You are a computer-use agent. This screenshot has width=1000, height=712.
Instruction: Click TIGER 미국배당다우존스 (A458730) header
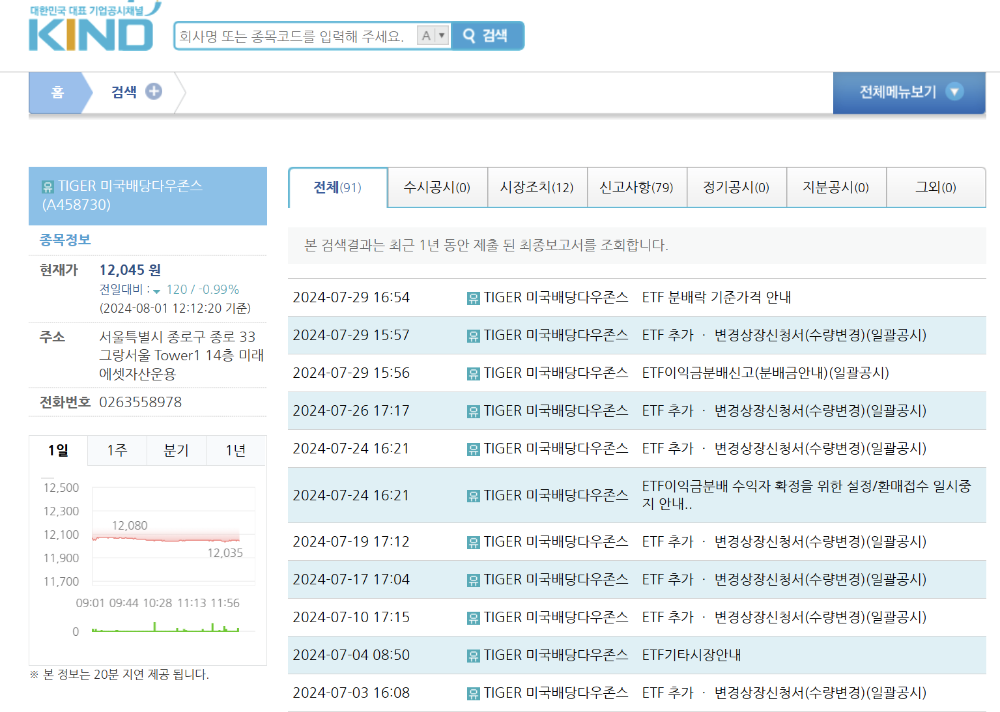click(147, 196)
